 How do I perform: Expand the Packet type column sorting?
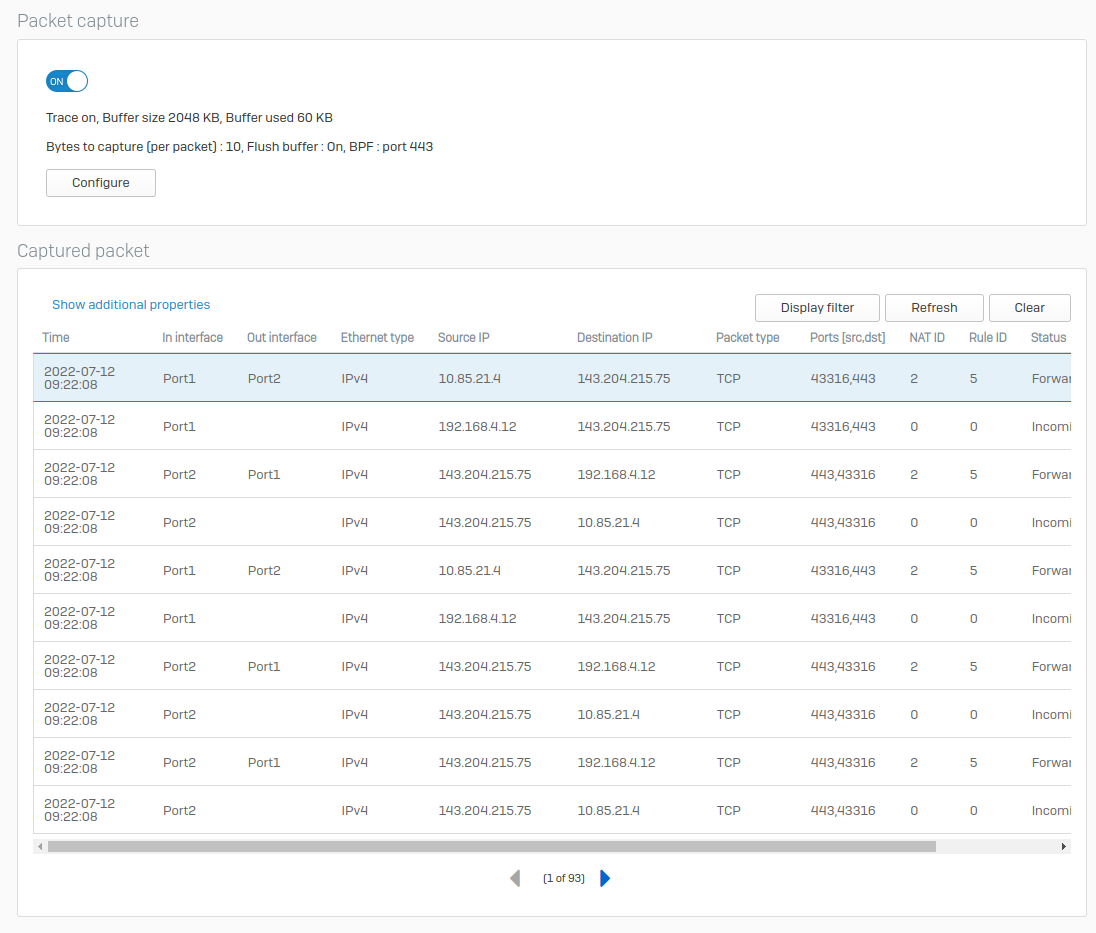point(747,337)
